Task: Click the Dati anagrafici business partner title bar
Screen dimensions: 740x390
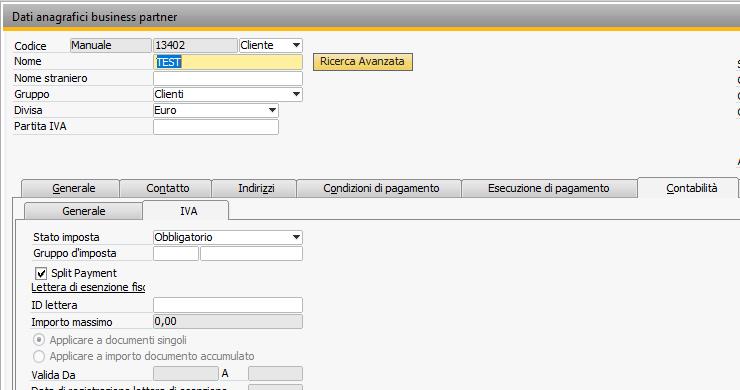Action: [371, 17]
